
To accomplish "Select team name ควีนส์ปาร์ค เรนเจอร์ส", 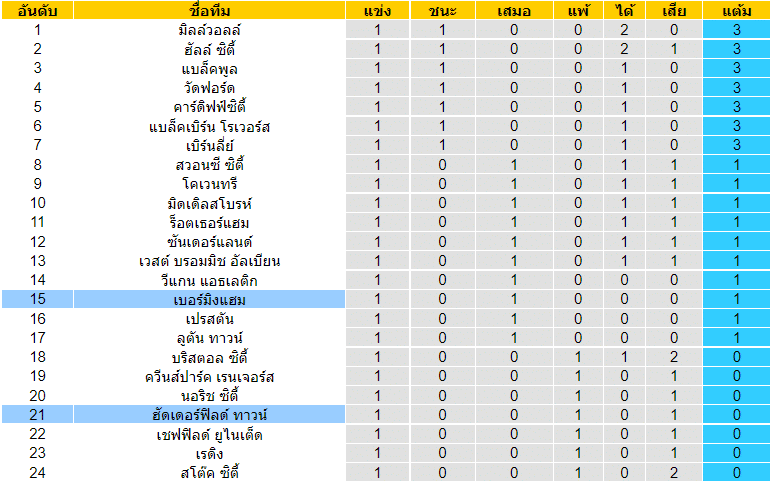I will [x=209, y=376].
